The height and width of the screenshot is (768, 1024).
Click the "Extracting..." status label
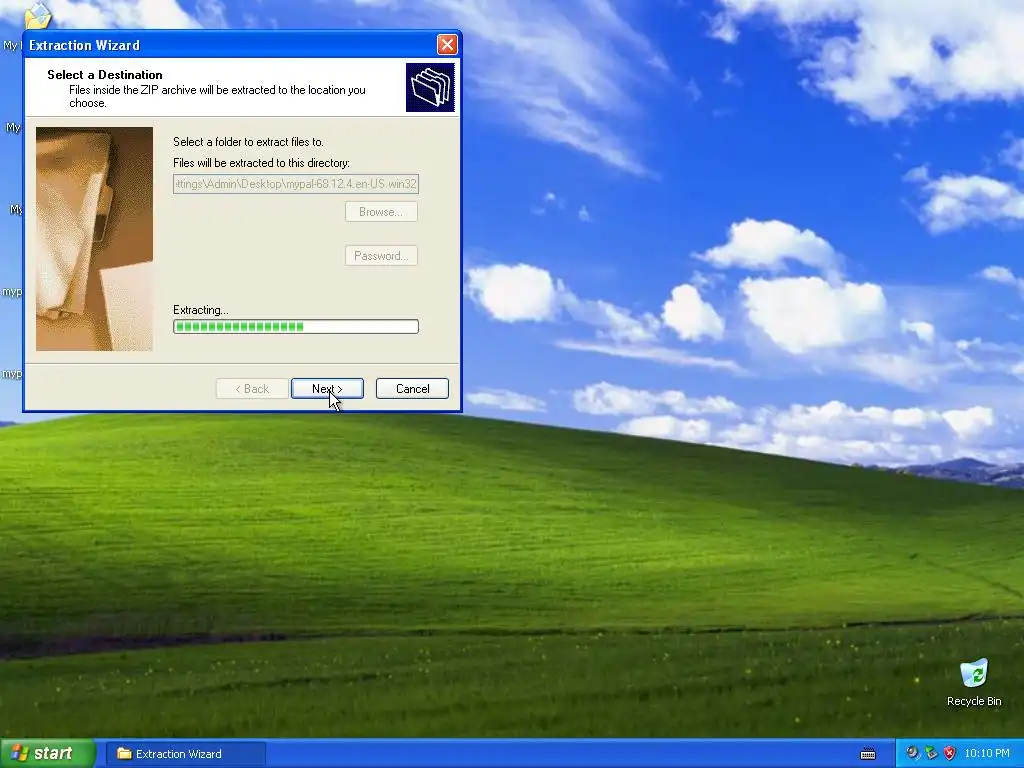[200, 310]
